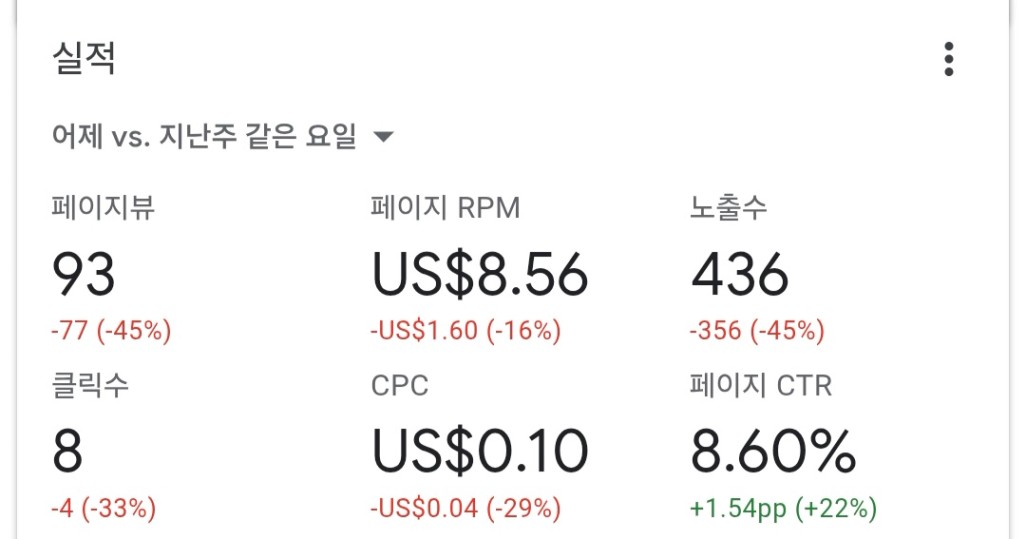Click the 실적 card title
The height and width of the screenshot is (539, 1026).
(84, 58)
